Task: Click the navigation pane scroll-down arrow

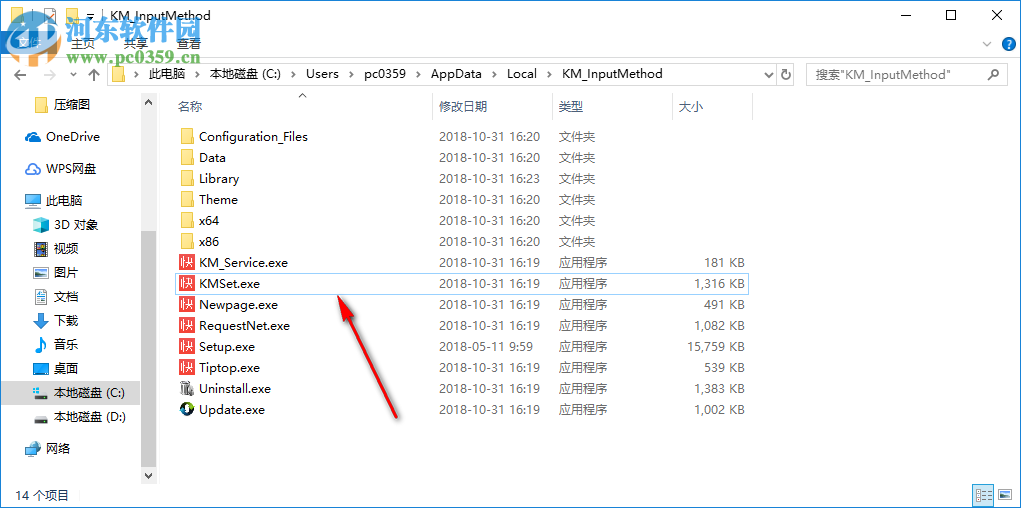Action: pyautogui.click(x=147, y=476)
